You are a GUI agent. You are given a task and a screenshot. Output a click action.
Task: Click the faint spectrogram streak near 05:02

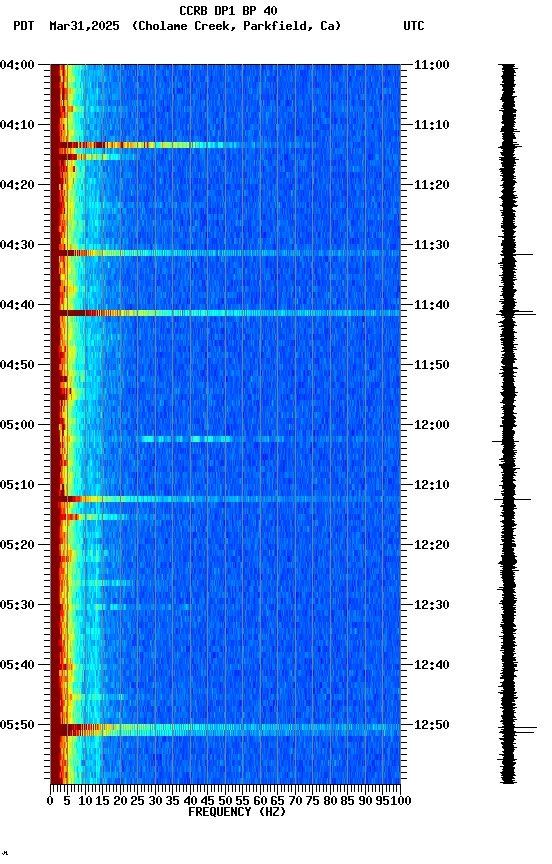[x=212, y=439]
